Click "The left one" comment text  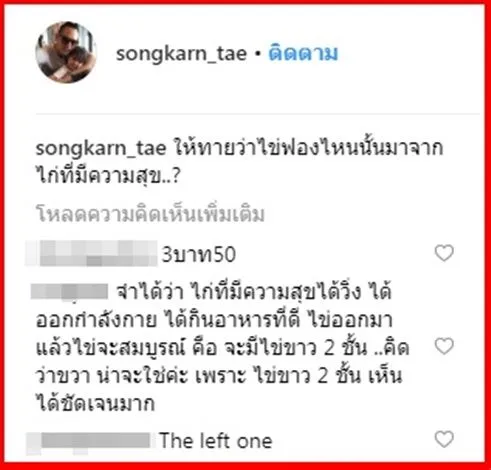coord(216,441)
